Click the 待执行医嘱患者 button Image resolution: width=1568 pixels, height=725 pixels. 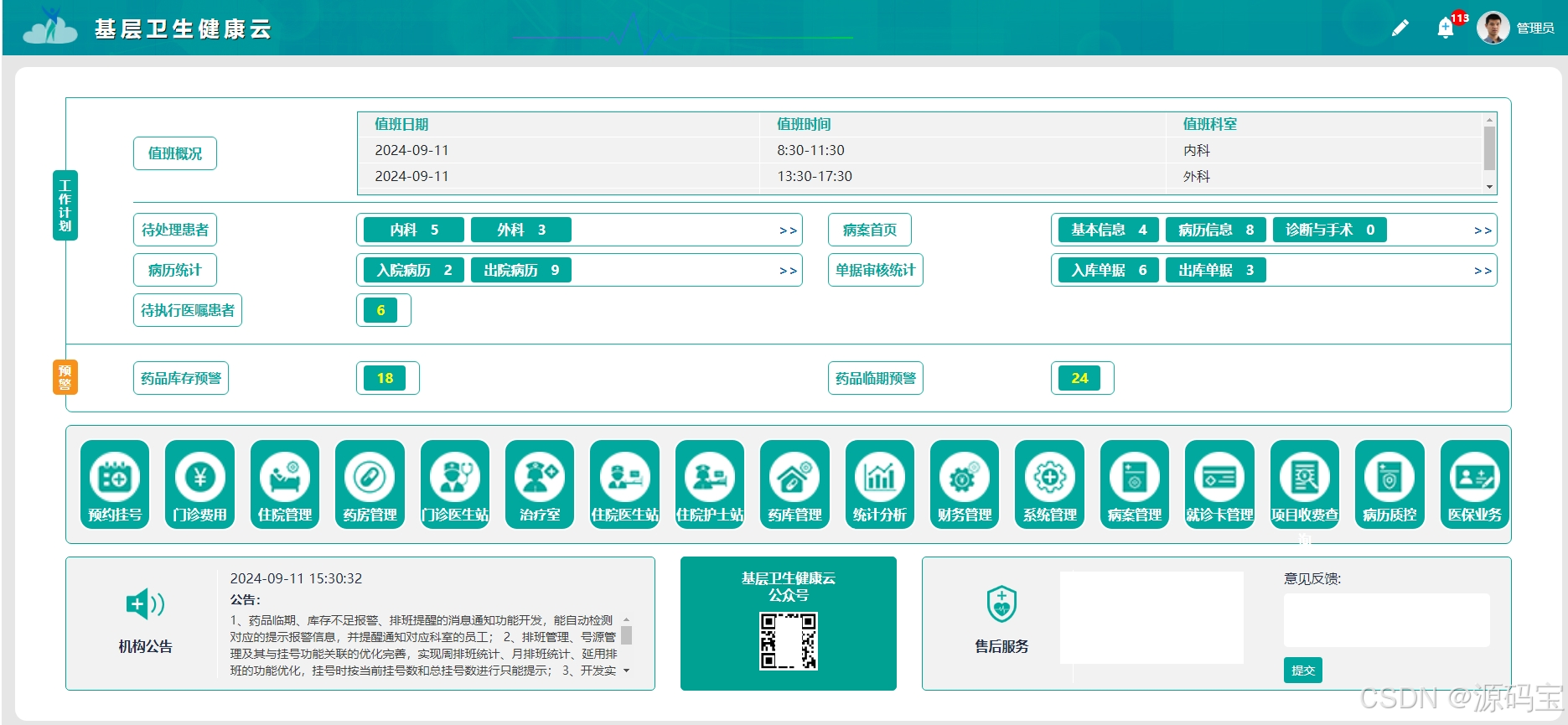(x=188, y=310)
